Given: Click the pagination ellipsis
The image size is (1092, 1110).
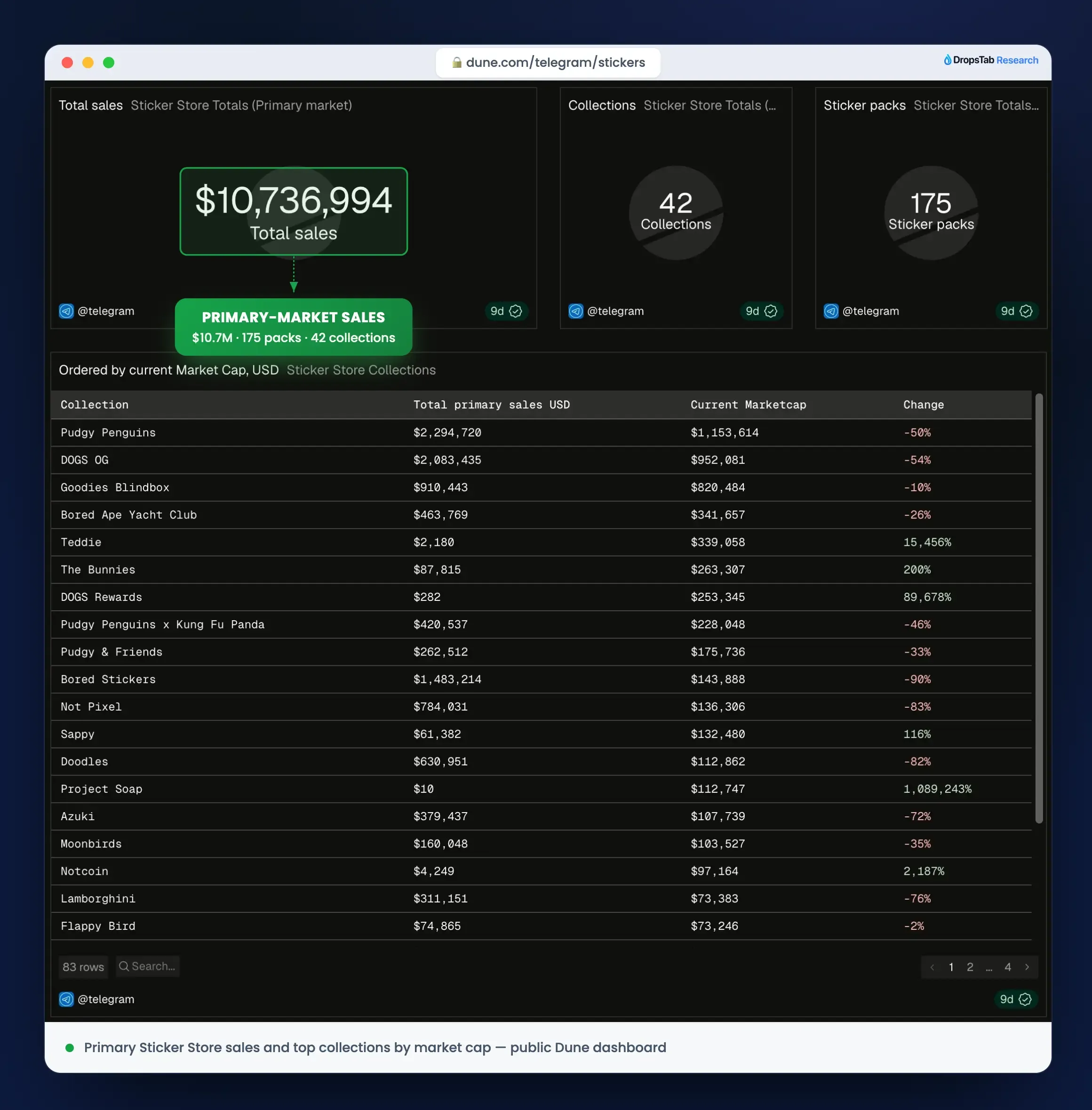Looking at the screenshot, I should [x=989, y=968].
